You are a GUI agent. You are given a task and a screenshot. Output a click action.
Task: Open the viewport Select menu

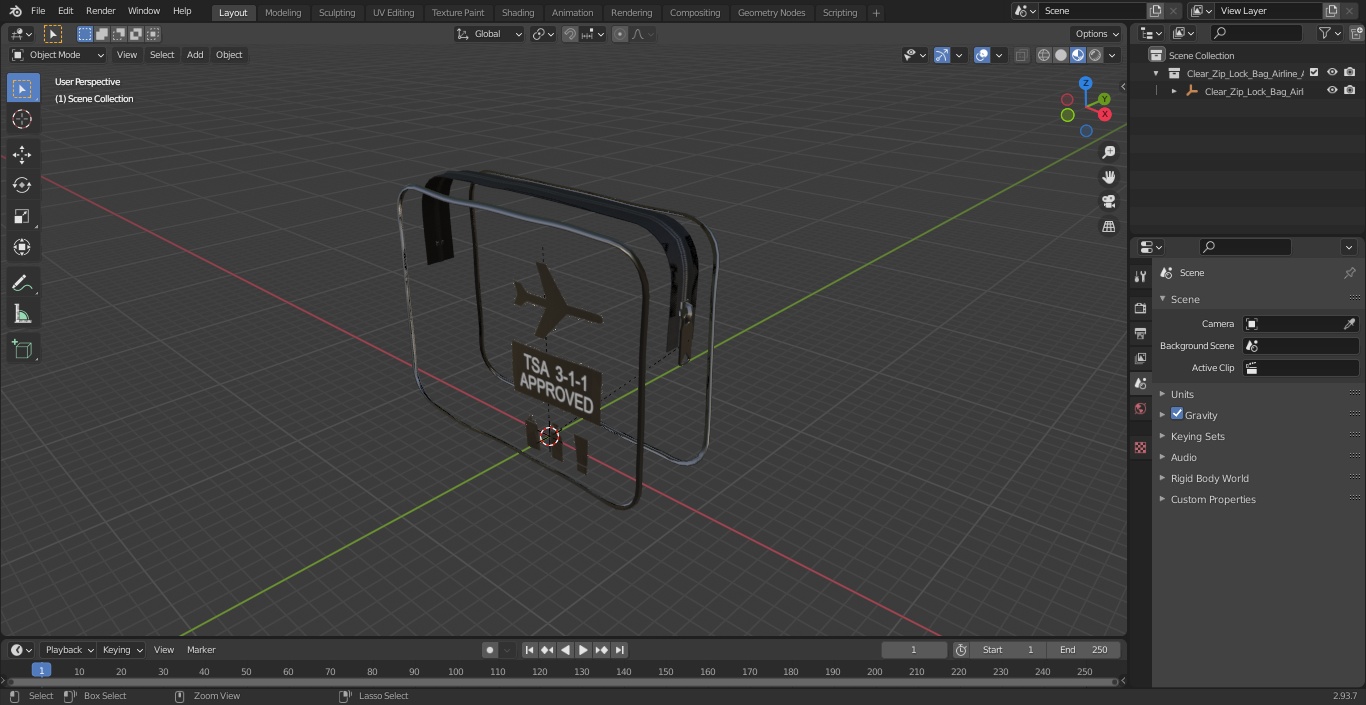click(162, 55)
